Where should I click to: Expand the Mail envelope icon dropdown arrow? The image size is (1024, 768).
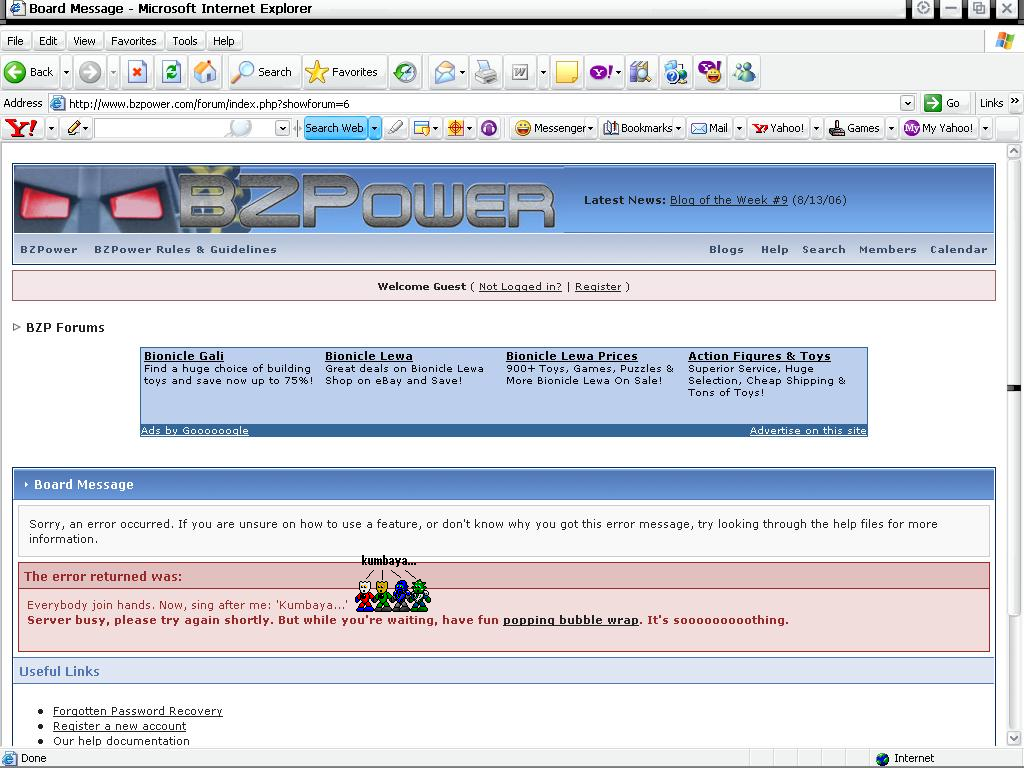tap(462, 72)
